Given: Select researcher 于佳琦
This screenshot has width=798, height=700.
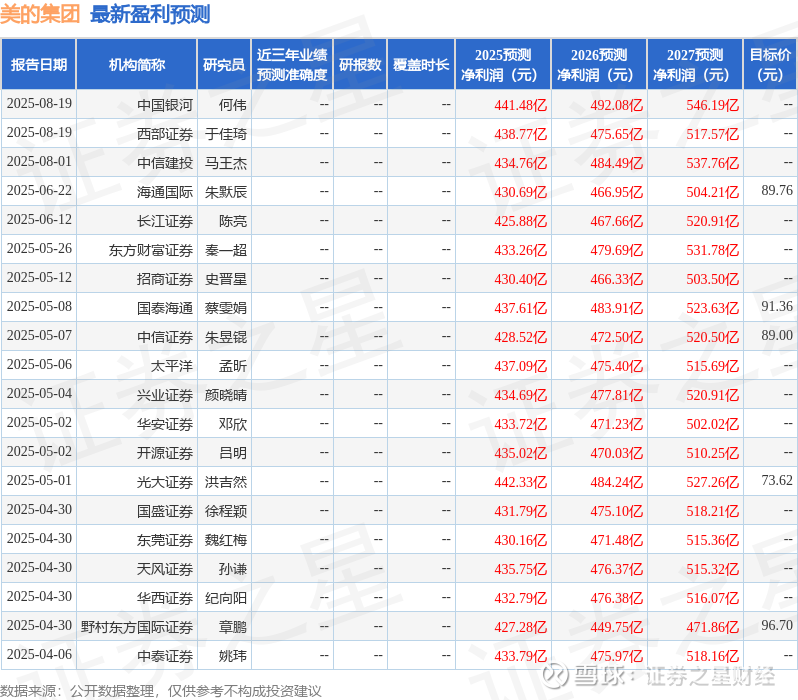Looking at the screenshot, I should tap(226, 134).
